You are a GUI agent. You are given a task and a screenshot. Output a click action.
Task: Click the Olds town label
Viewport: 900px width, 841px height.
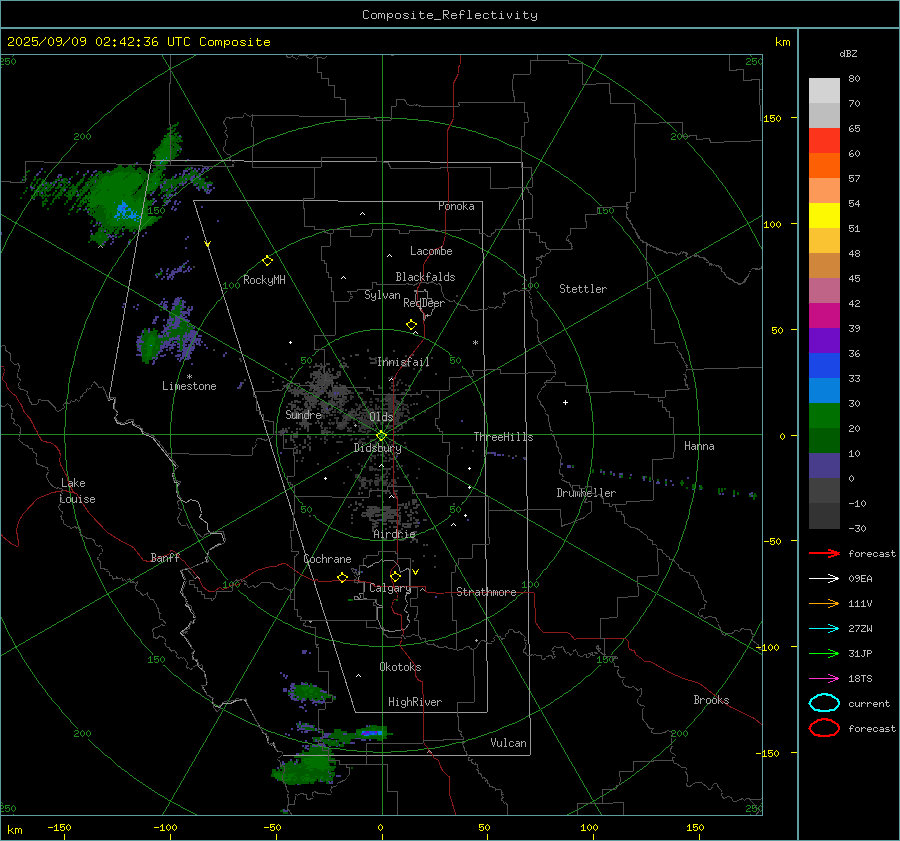381,417
